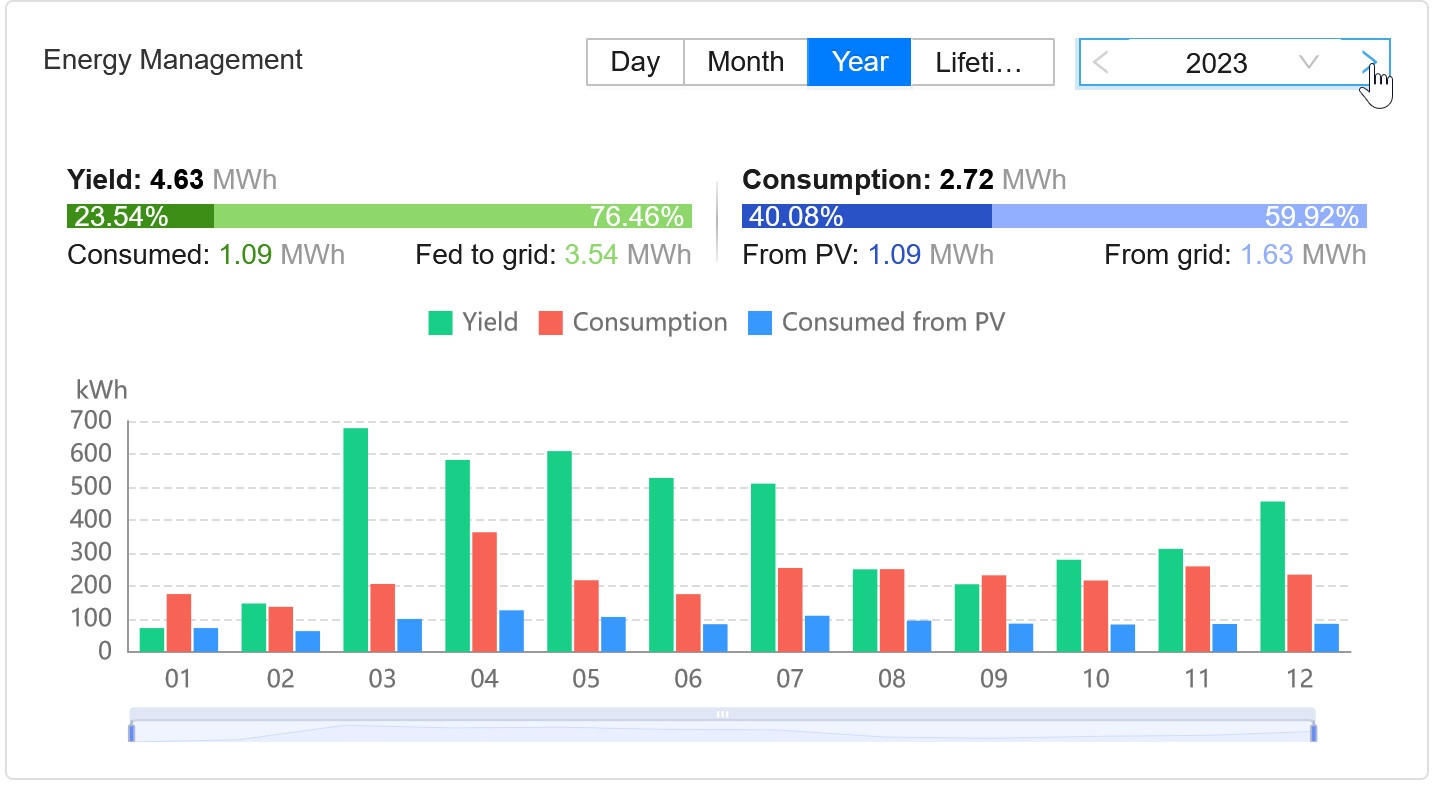
Task: Click the green Yield legend color swatch
Action: (x=440, y=322)
